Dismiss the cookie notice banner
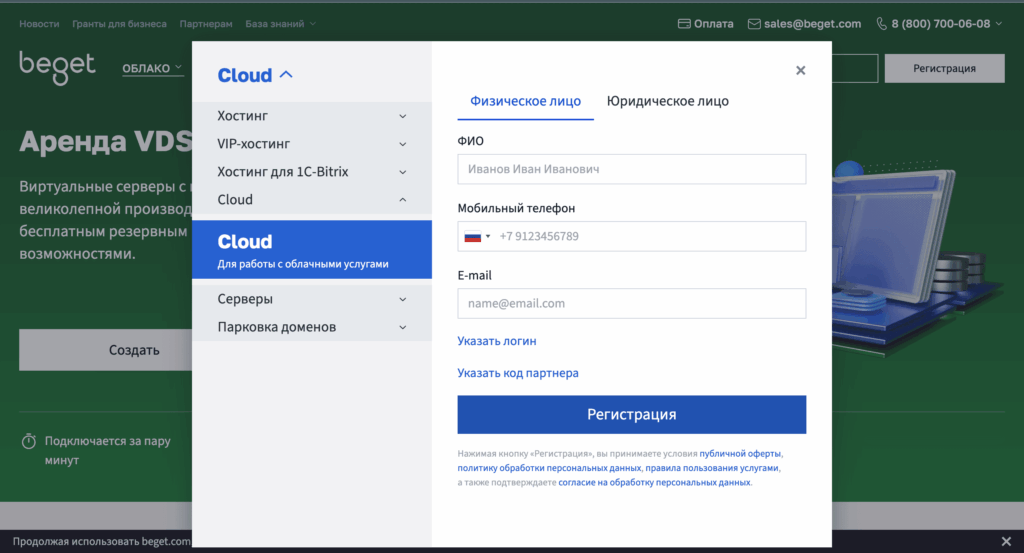1024x553 pixels. tap(1006, 541)
